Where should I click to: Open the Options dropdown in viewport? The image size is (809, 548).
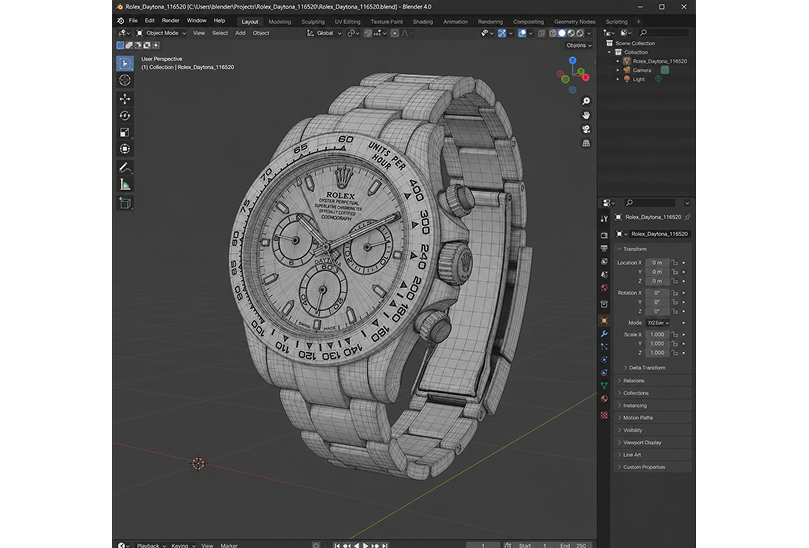578,45
